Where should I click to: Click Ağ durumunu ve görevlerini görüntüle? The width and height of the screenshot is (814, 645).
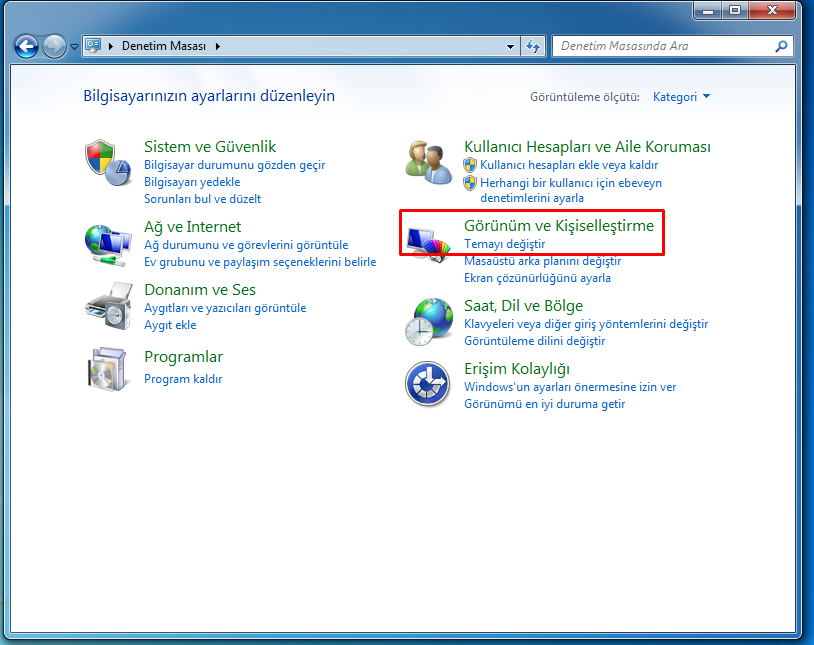point(246,245)
